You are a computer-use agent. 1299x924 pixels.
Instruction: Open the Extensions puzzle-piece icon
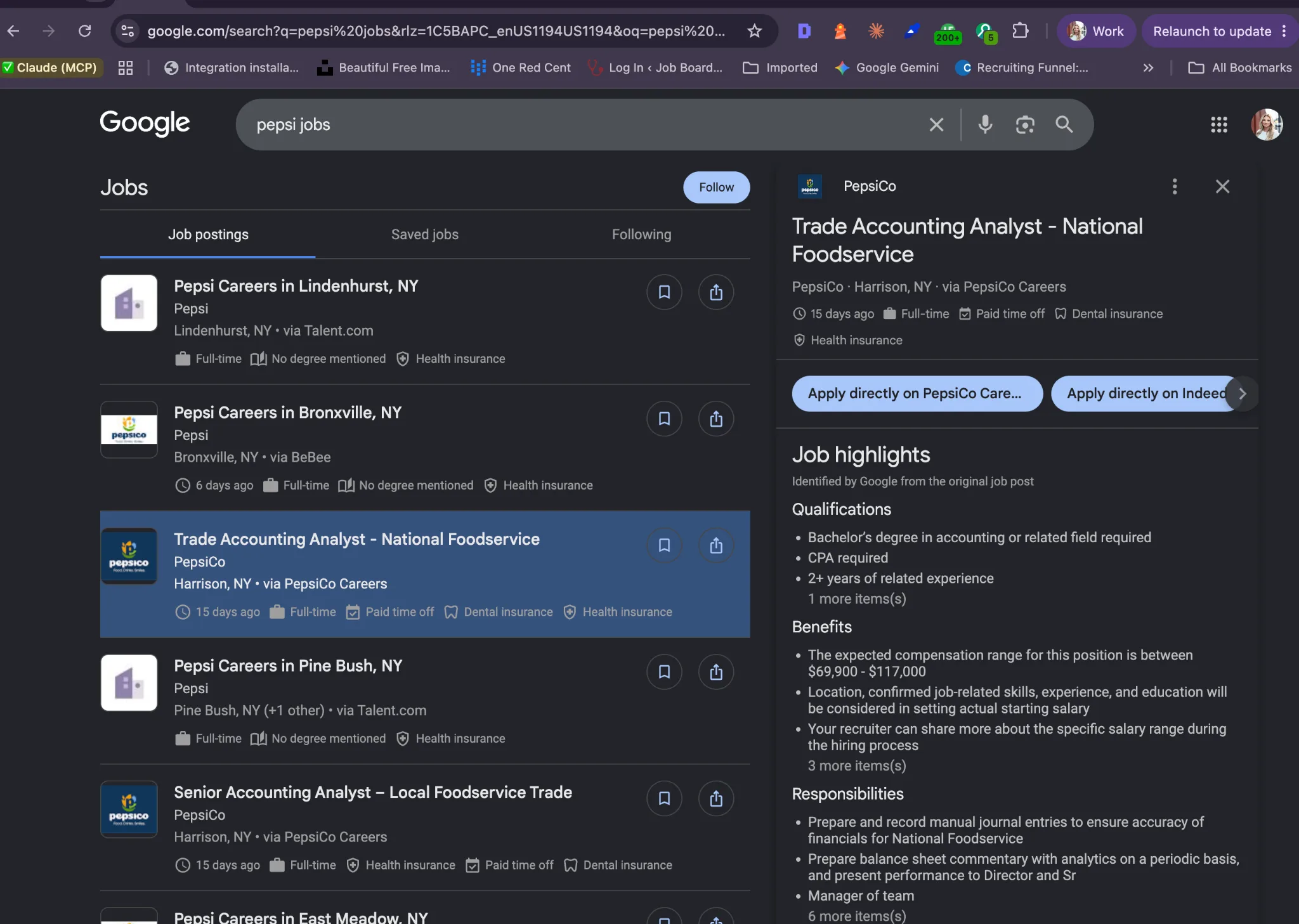point(1020,30)
